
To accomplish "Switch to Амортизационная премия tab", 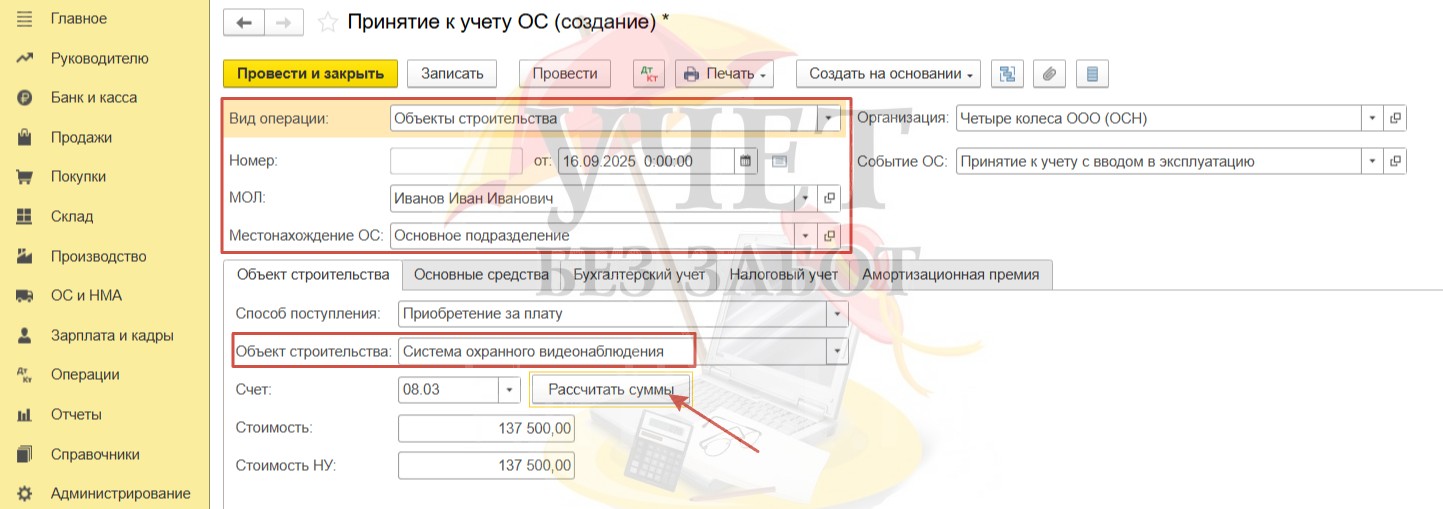I will (x=950, y=274).
